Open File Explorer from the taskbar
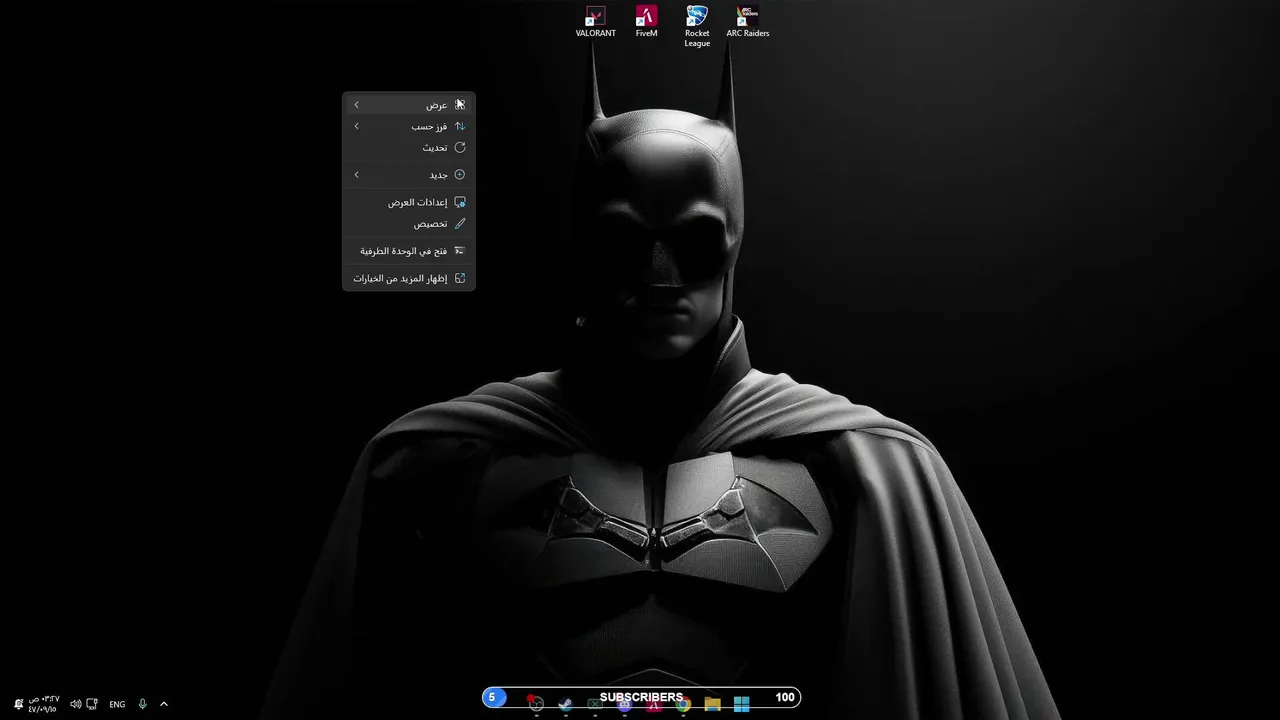The height and width of the screenshot is (720, 1280). 712,704
